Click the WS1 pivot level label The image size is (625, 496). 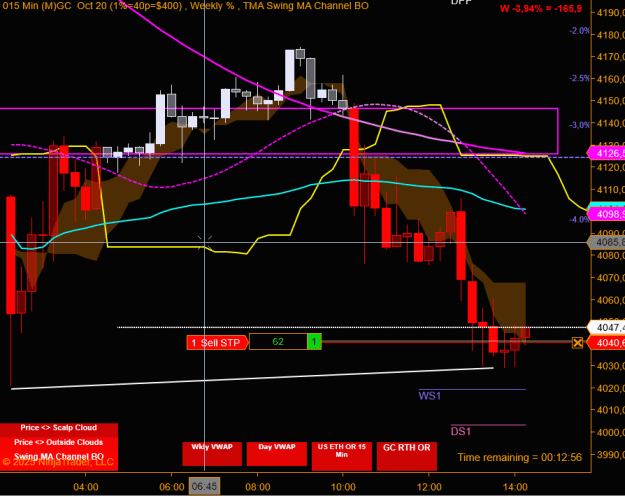(x=430, y=396)
